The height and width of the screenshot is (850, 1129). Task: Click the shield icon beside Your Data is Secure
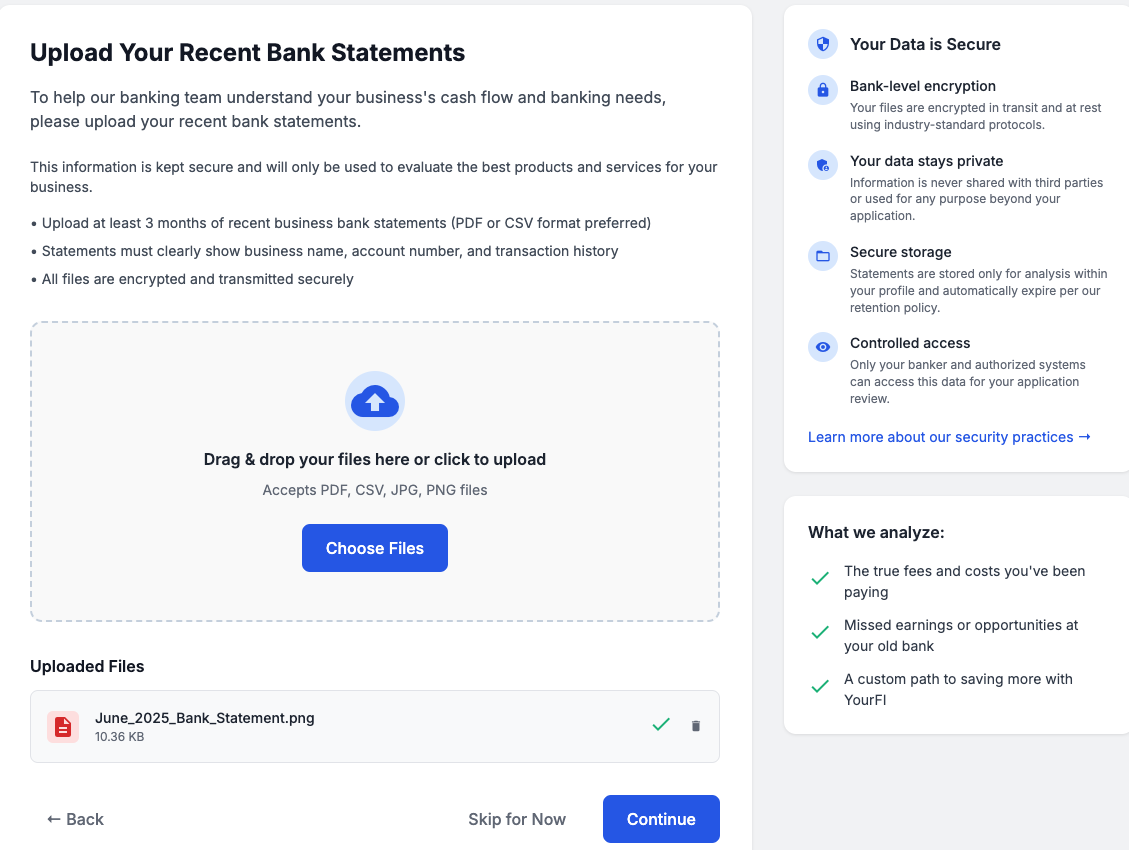click(x=823, y=44)
